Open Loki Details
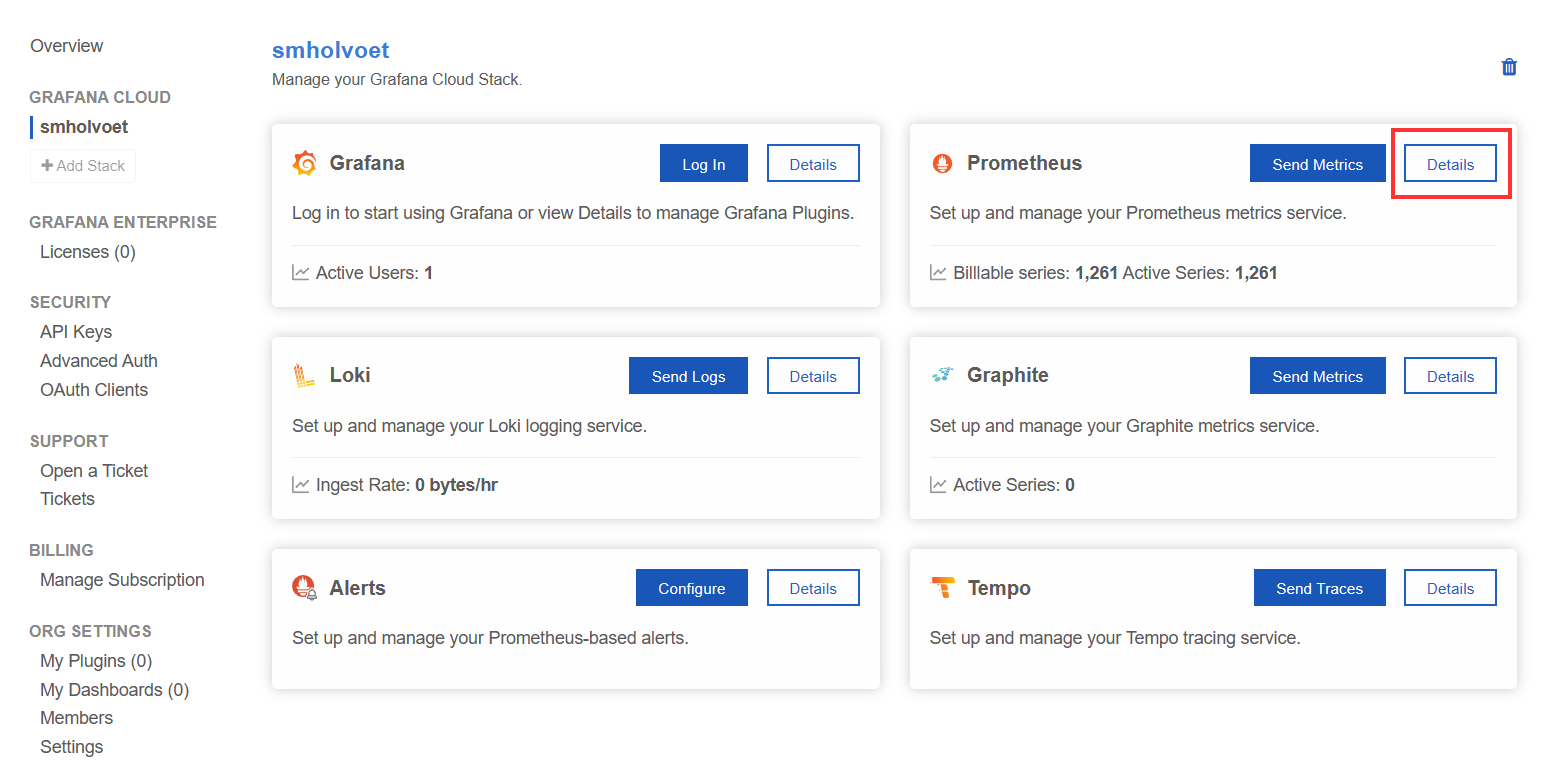This screenshot has width=1568, height=769. coord(813,375)
